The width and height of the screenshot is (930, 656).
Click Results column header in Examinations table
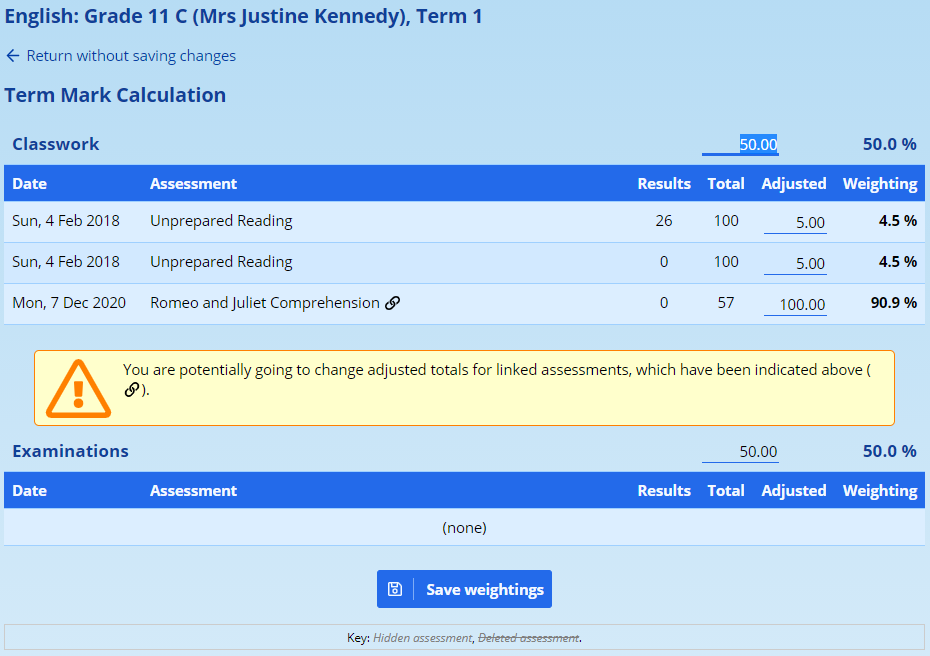point(664,491)
